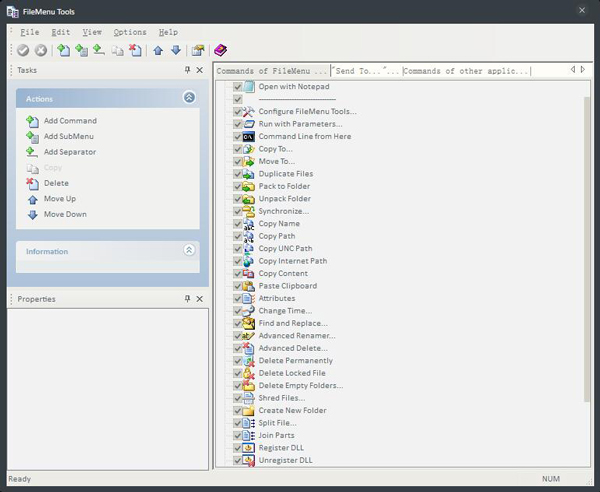Image resolution: width=600 pixels, height=492 pixels.
Task: Select the Delete Permanently command
Action: pyautogui.click(x=295, y=361)
